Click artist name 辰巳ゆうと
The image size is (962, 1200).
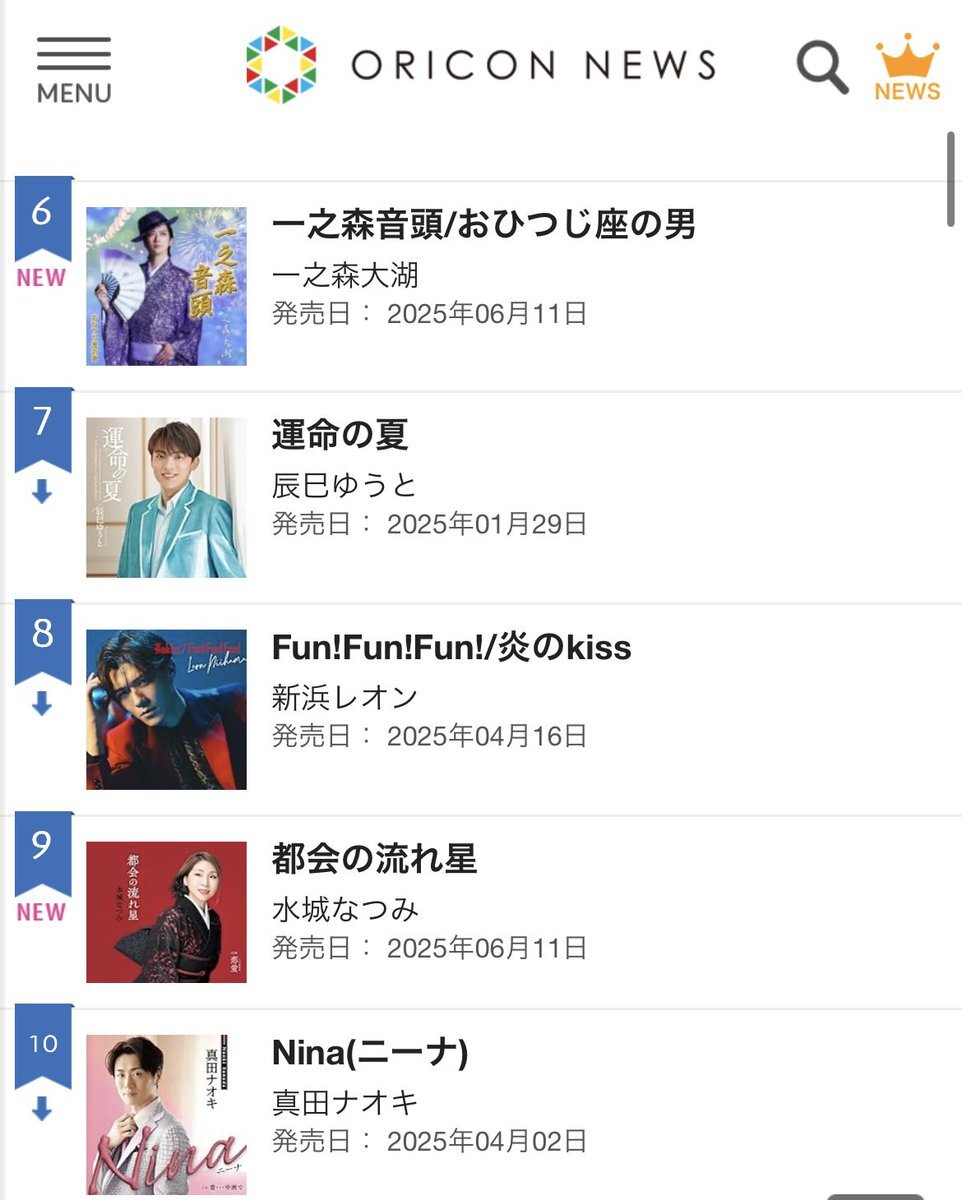coord(345,486)
